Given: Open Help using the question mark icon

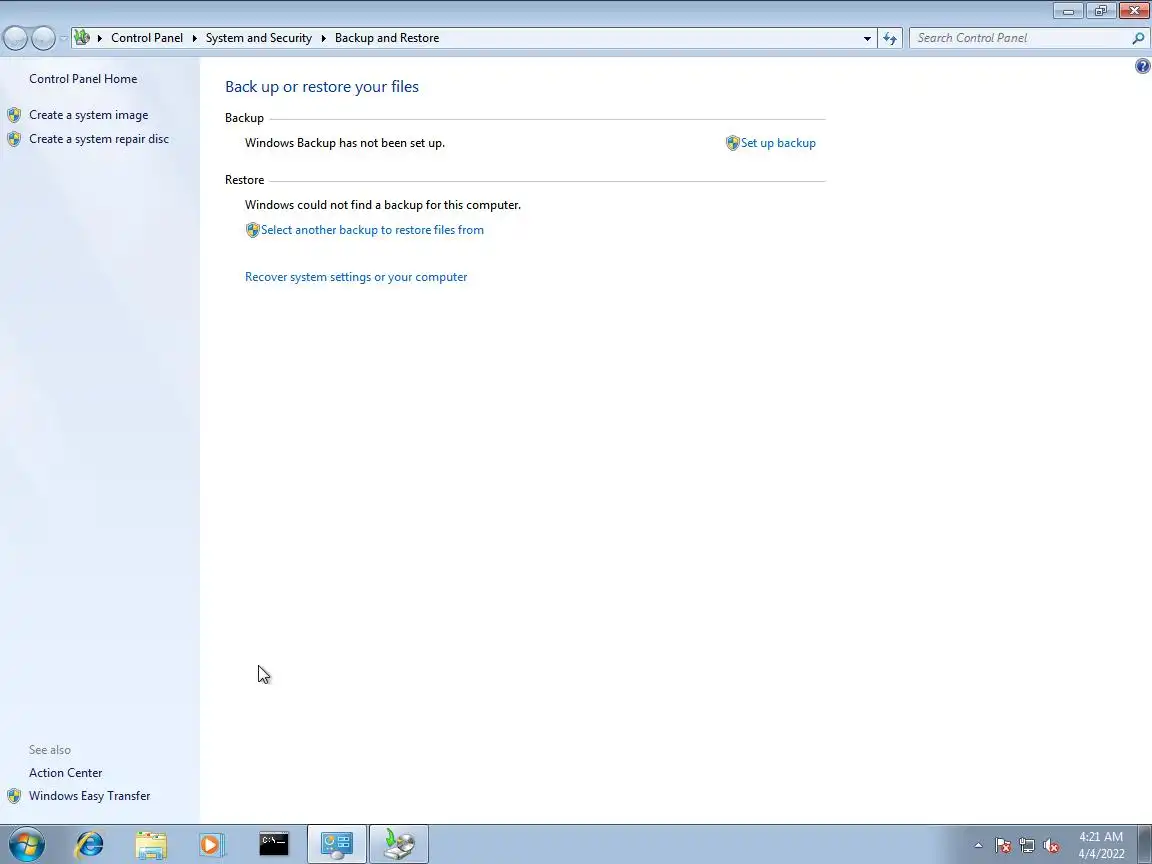Looking at the screenshot, I should (x=1142, y=66).
